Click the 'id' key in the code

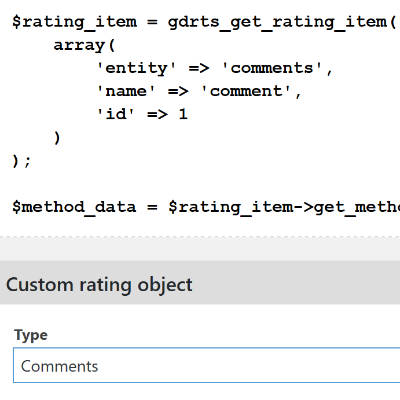tap(116, 114)
